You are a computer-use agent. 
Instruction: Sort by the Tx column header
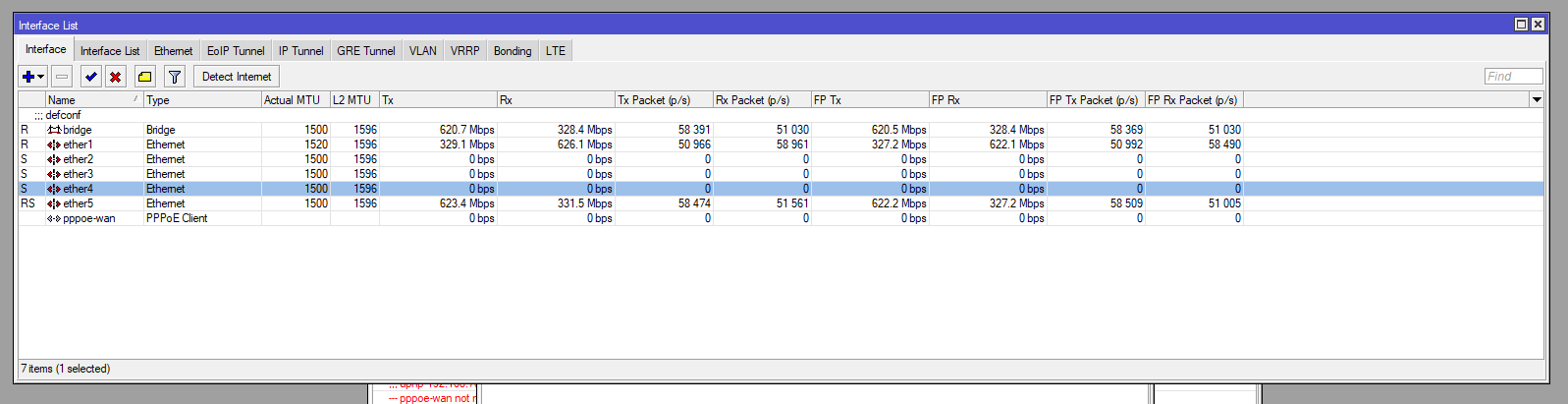(x=438, y=99)
